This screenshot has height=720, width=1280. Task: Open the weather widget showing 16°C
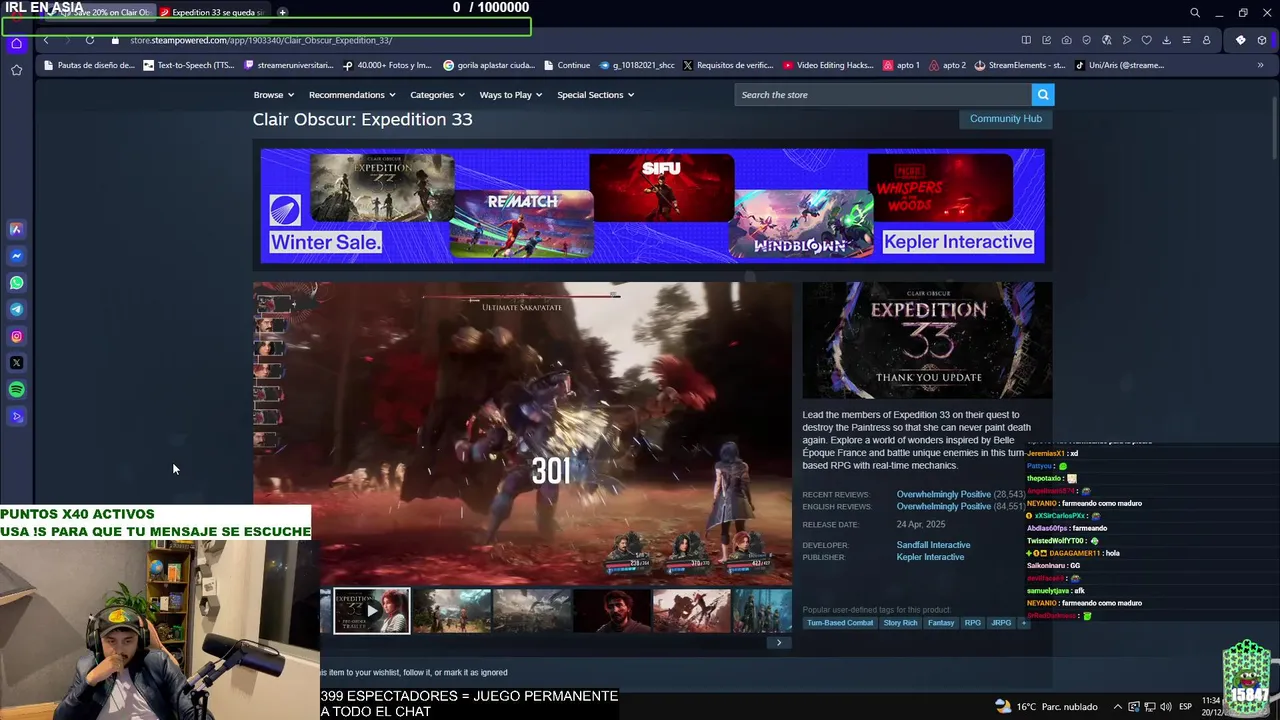pyautogui.click(x=1047, y=707)
